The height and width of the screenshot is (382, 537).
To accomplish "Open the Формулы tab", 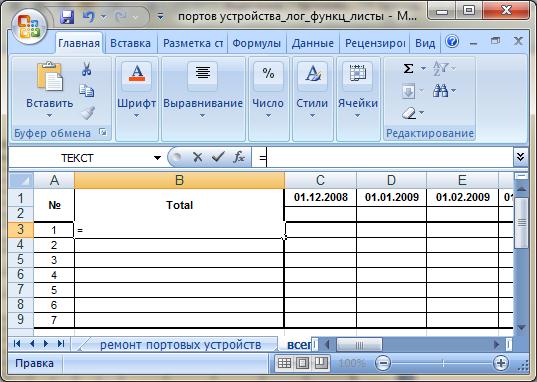I will click(257, 43).
